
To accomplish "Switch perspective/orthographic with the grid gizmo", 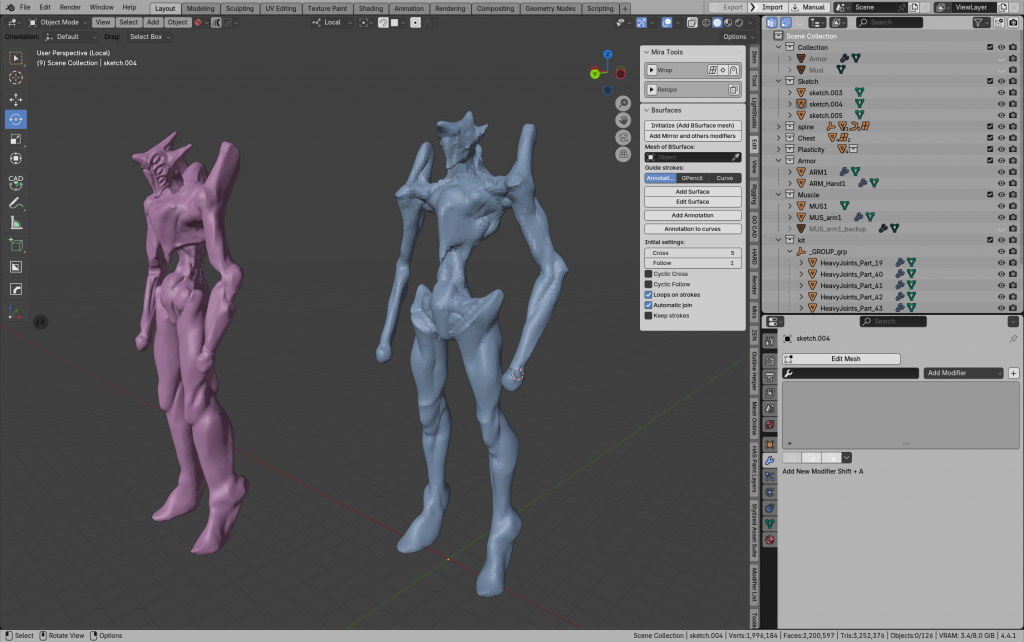I will (623, 154).
